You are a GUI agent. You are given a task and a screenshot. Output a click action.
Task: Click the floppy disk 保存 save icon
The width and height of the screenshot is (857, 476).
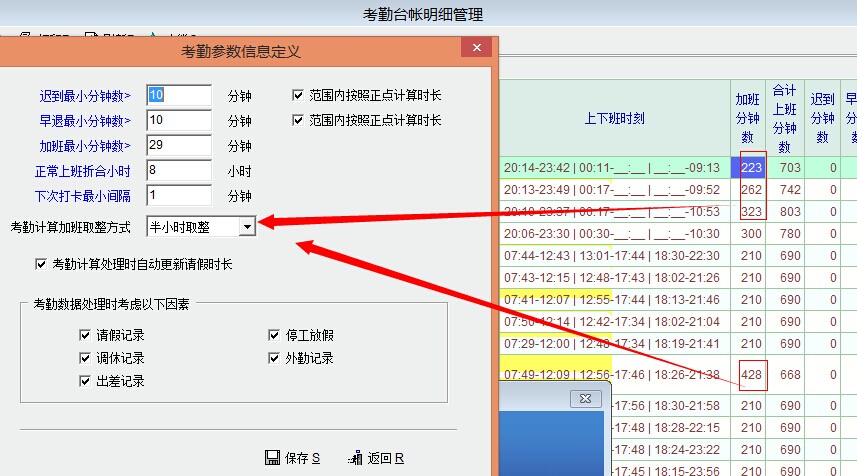pos(272,458)
